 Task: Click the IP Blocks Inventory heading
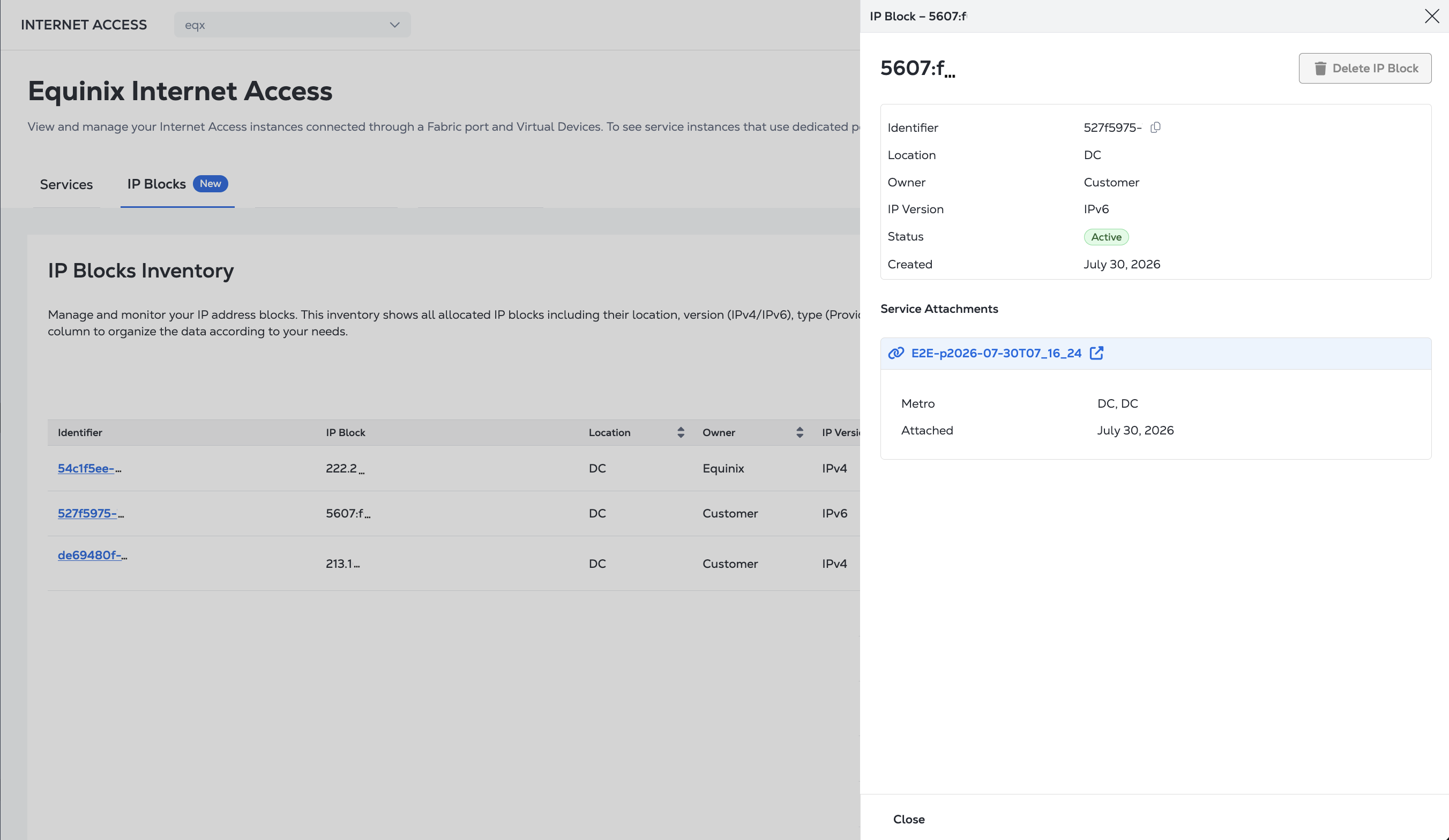(141, 270)
